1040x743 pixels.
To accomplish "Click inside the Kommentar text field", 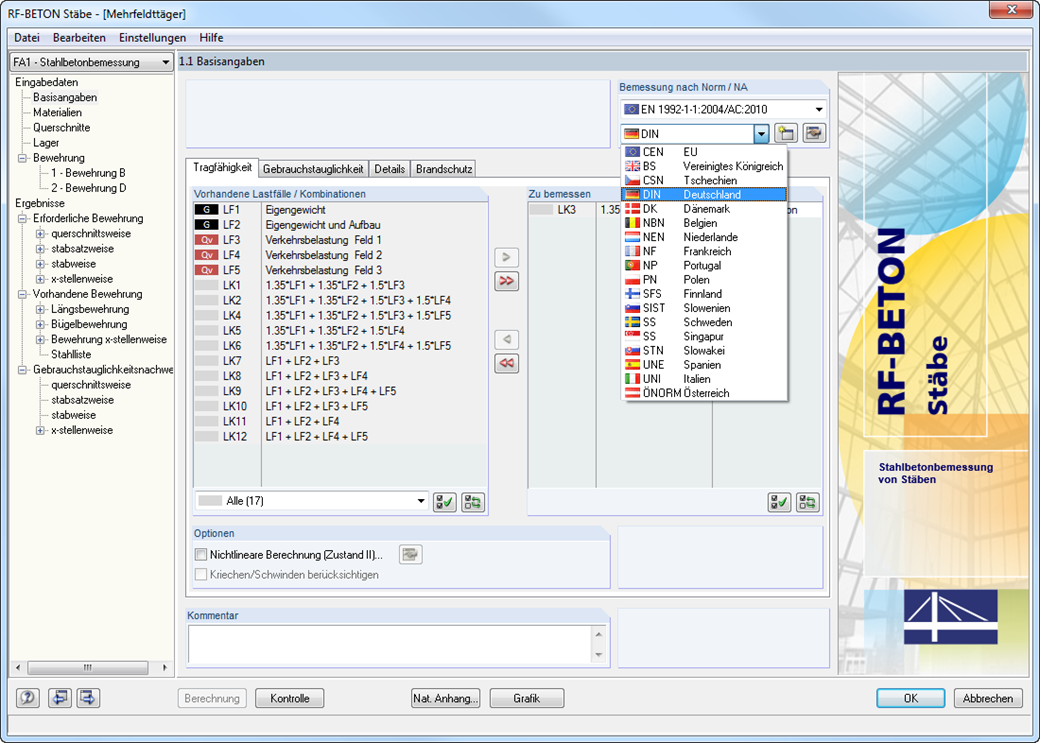I will tap(390, 644).
